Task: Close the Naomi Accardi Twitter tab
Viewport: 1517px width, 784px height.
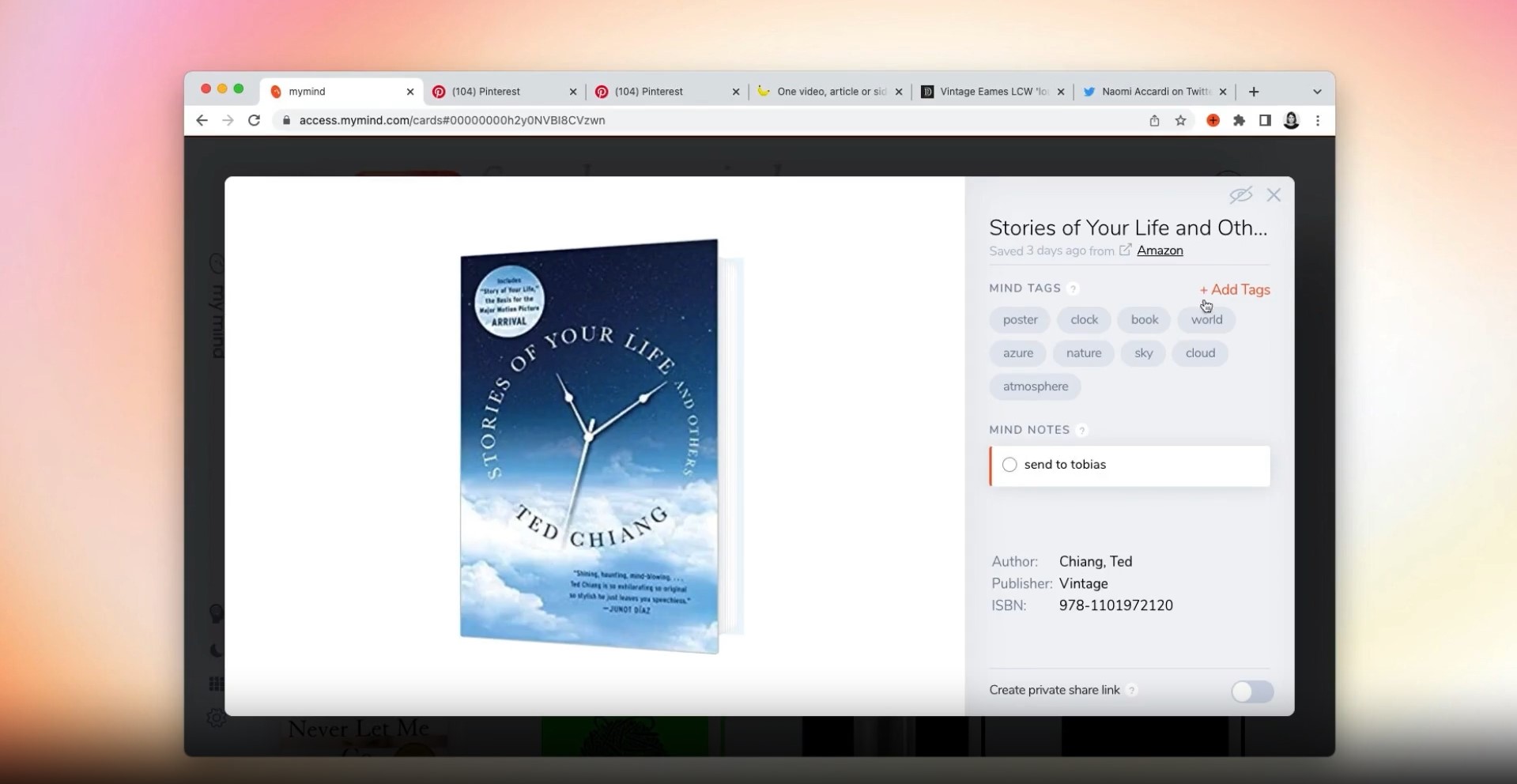Action: [x=1223, y=92]
